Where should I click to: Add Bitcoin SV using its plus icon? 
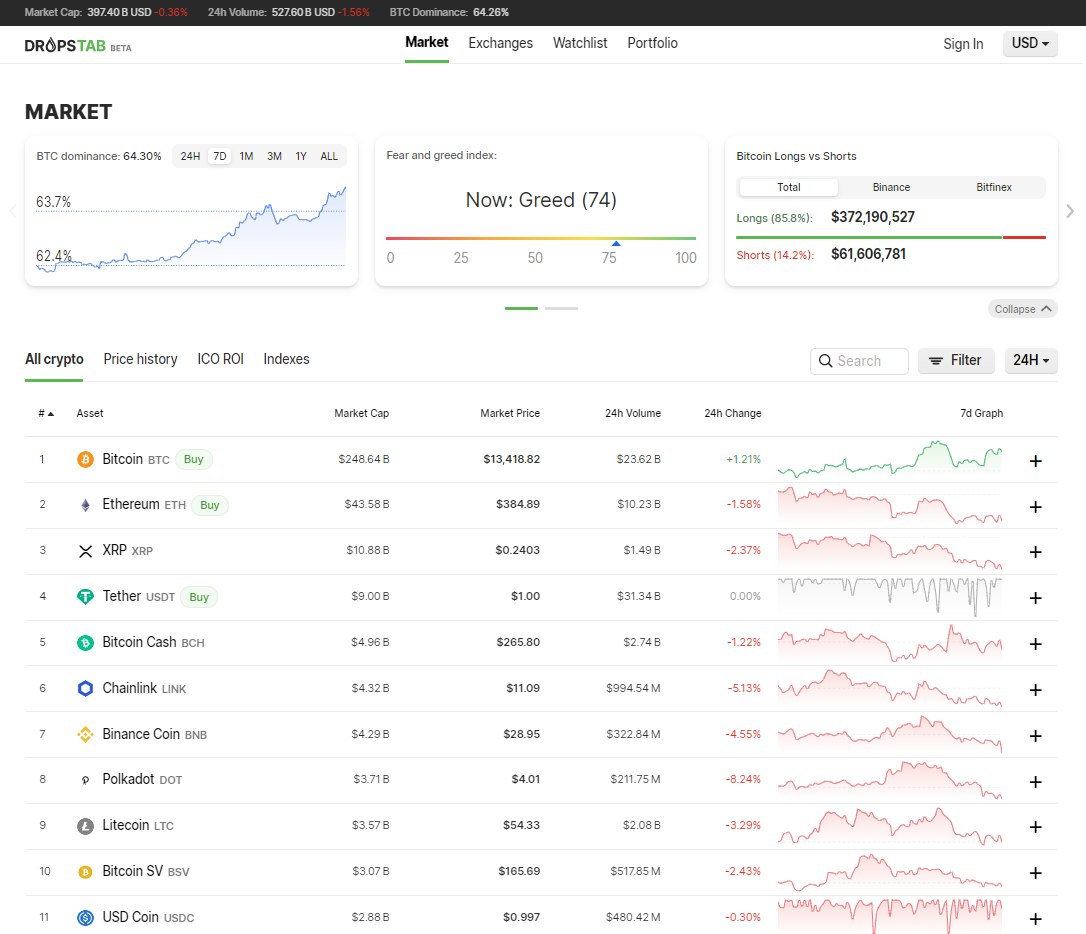(x=1035, y=873)
